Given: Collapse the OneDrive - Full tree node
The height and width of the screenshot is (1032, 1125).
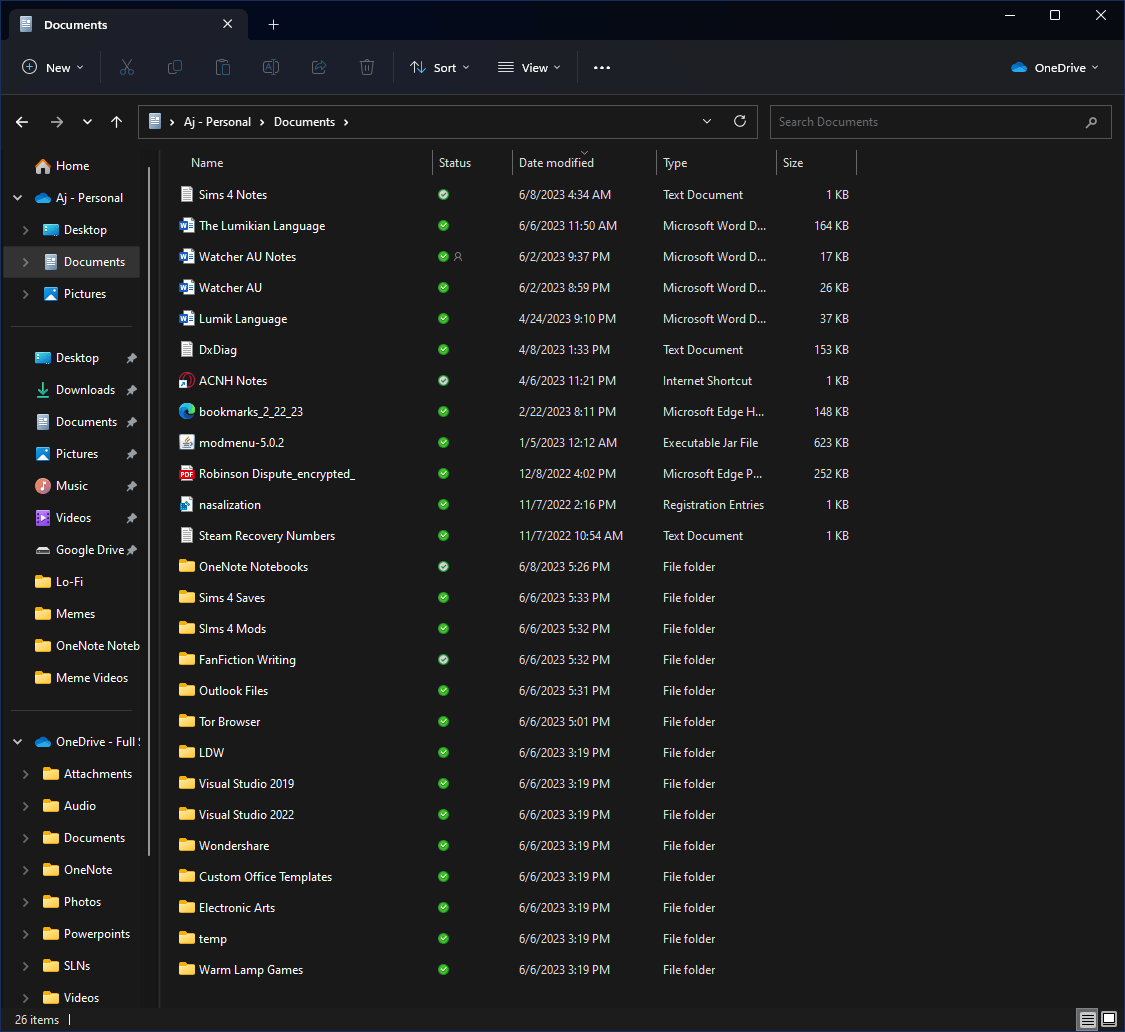Looking at the screenshot, I should [18, 742].
